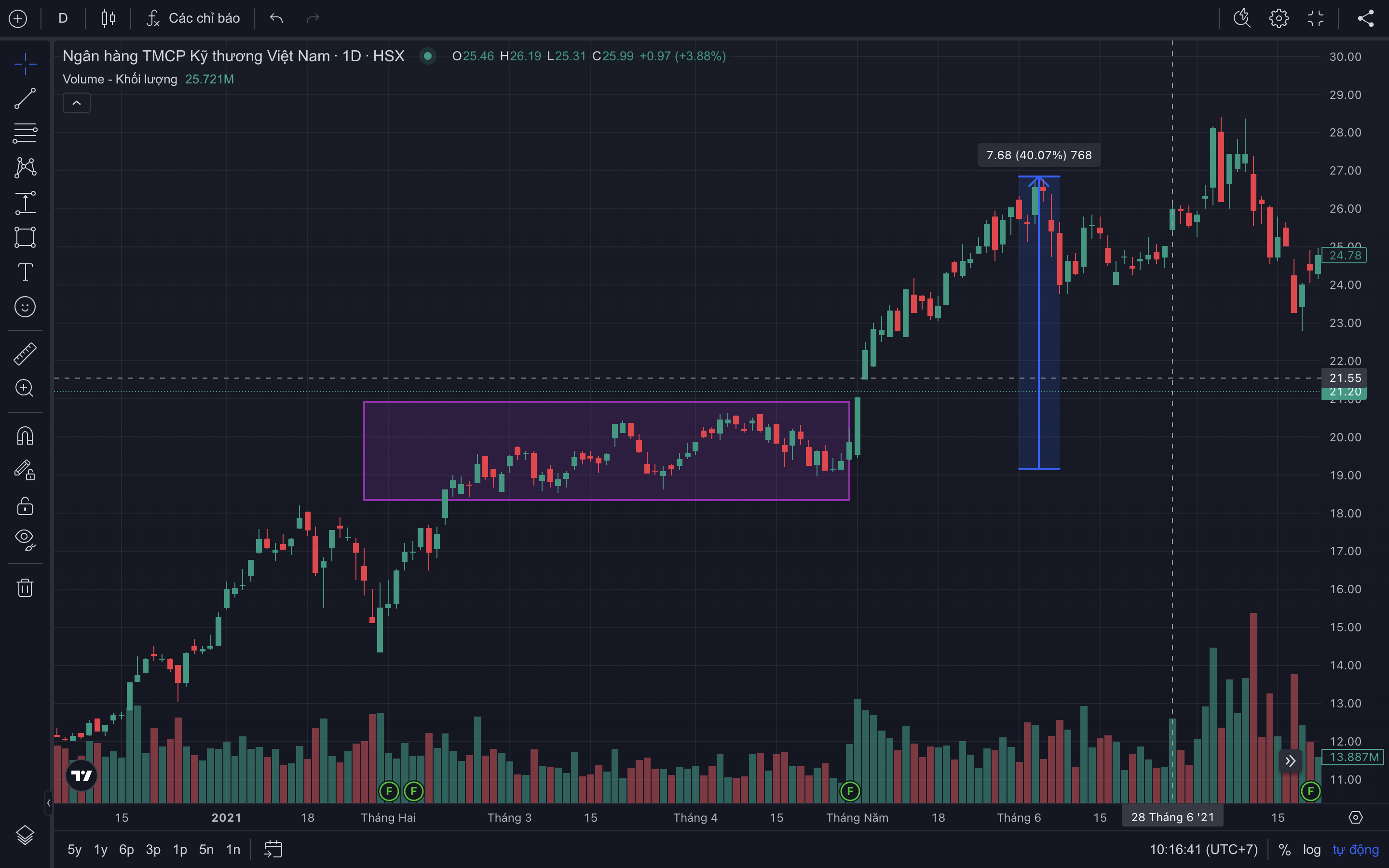Open the Các chỉ báo indicators menu

coord(193,18)
